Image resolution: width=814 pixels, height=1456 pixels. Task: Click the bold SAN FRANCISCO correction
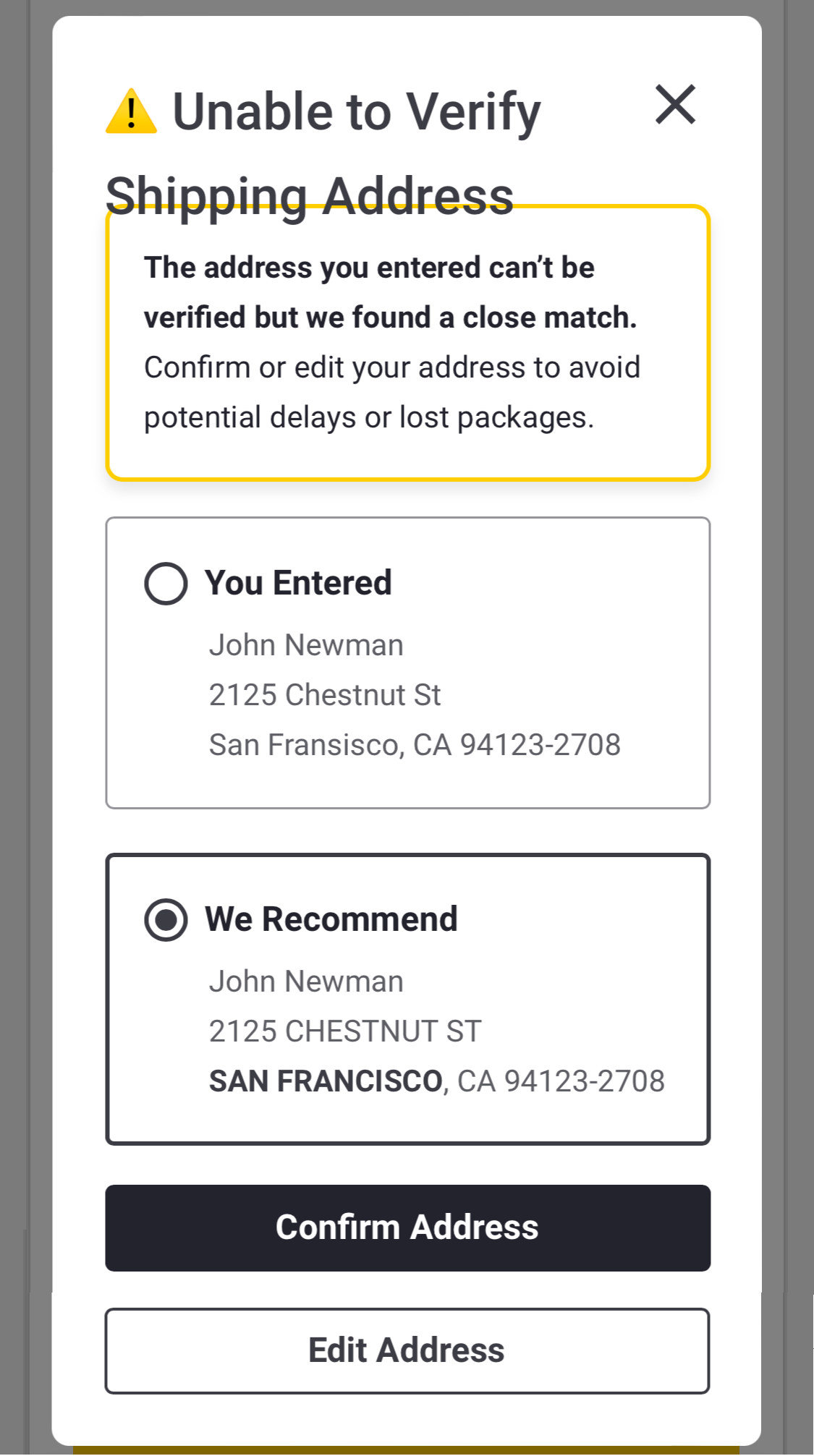pyautogui.click(x=326, y=1081)
